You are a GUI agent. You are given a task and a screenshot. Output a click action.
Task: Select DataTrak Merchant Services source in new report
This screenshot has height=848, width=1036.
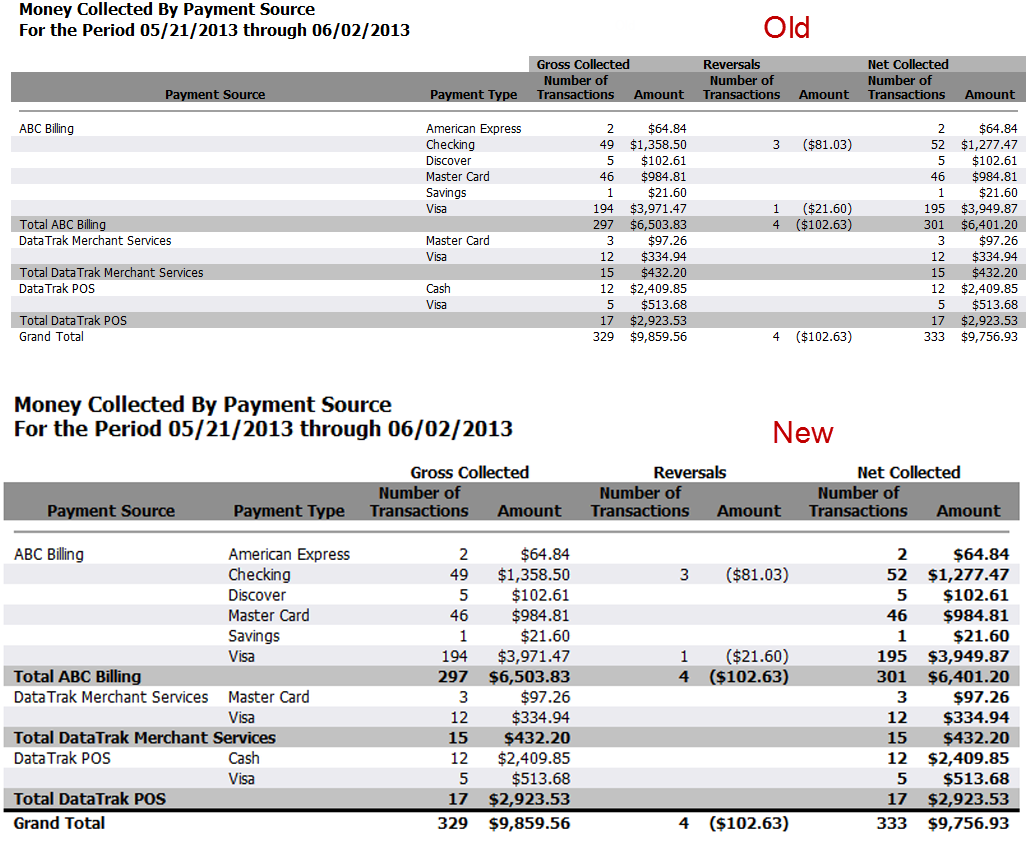point(111,697)
